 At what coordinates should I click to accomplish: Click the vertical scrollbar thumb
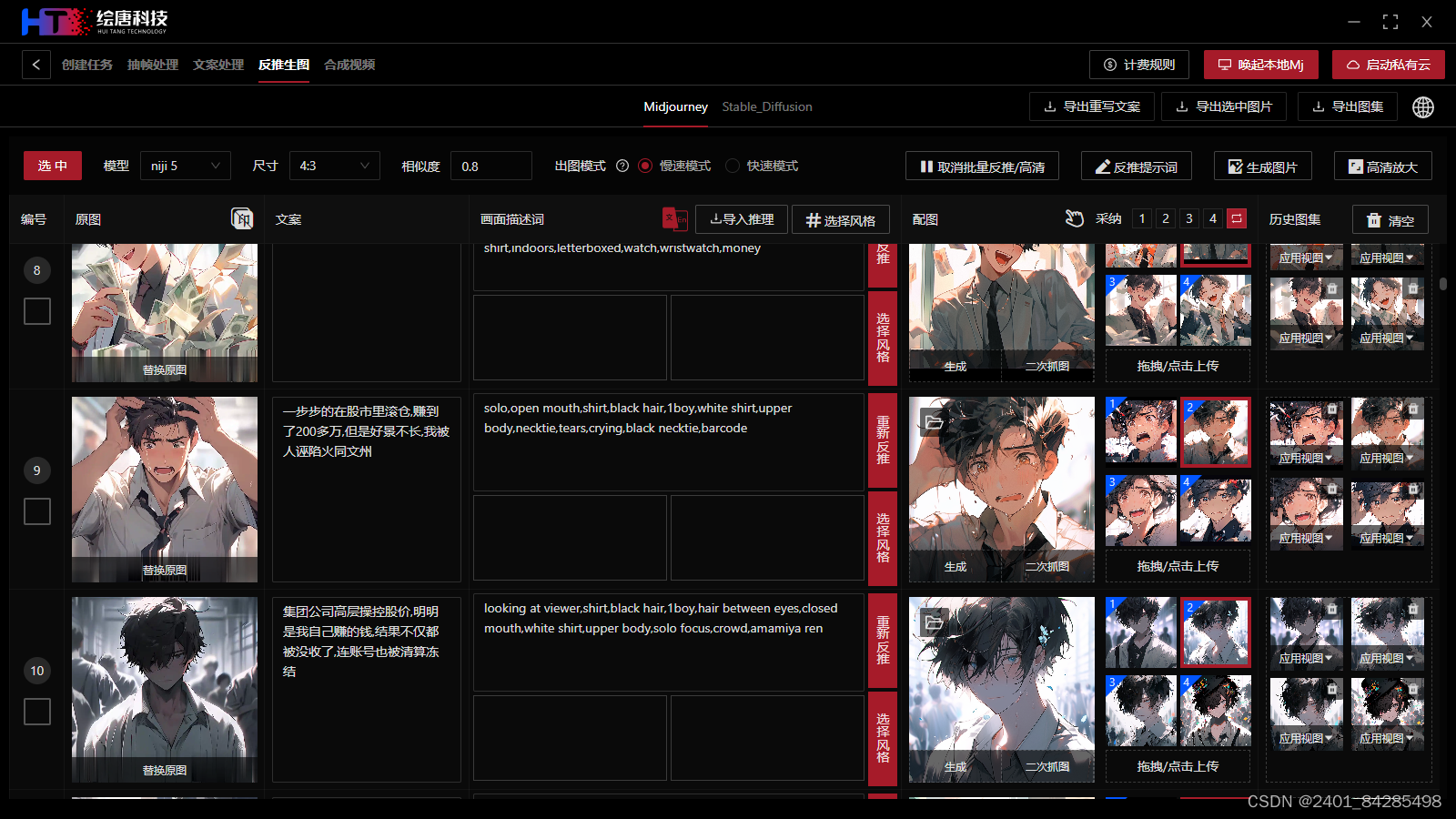click(x=1443, y=284)
